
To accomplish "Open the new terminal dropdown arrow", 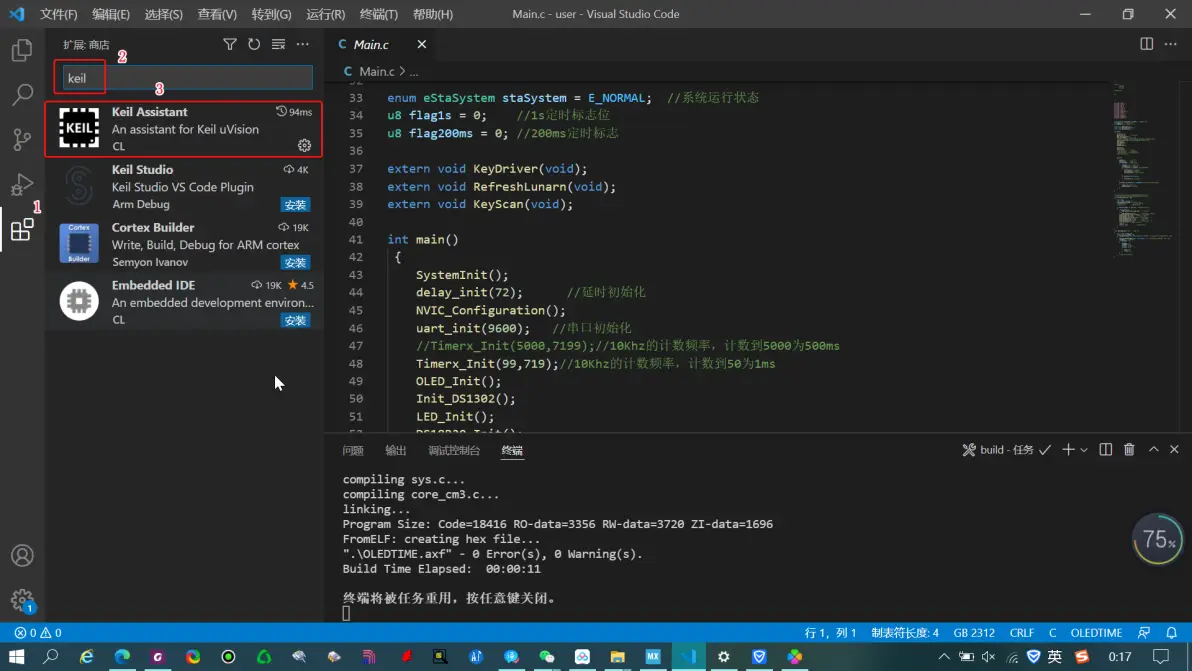I will click(1084, 450).
